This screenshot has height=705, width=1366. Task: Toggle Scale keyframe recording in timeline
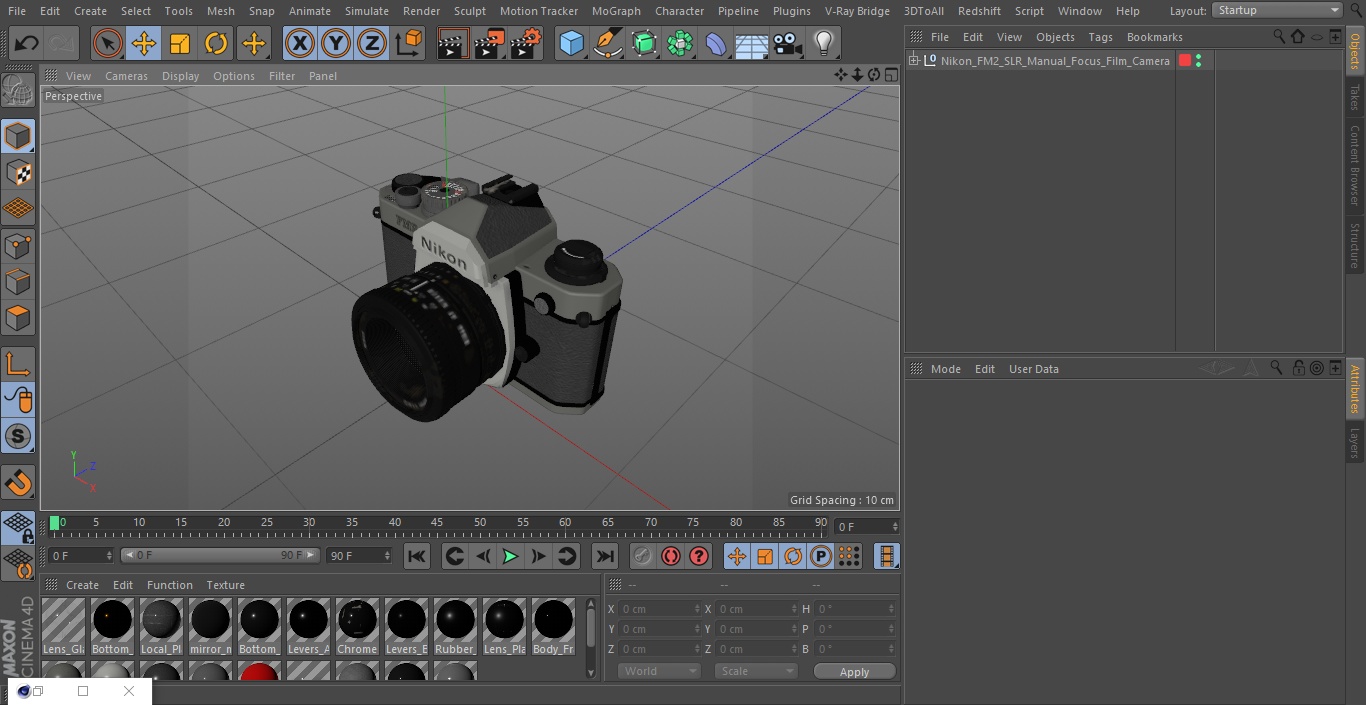(x=765, y=556)
